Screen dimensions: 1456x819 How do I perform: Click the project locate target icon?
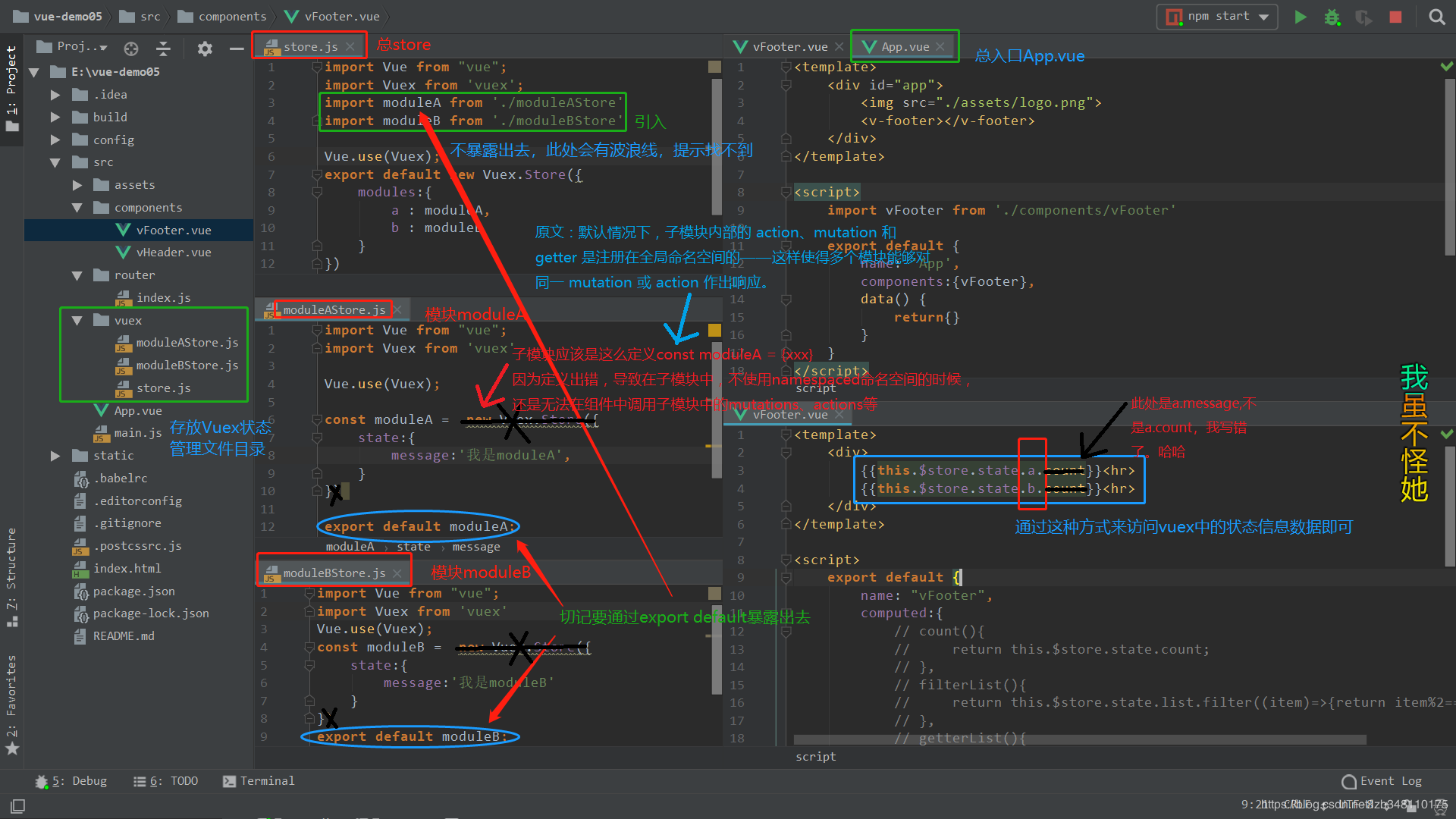click(131, 49)
